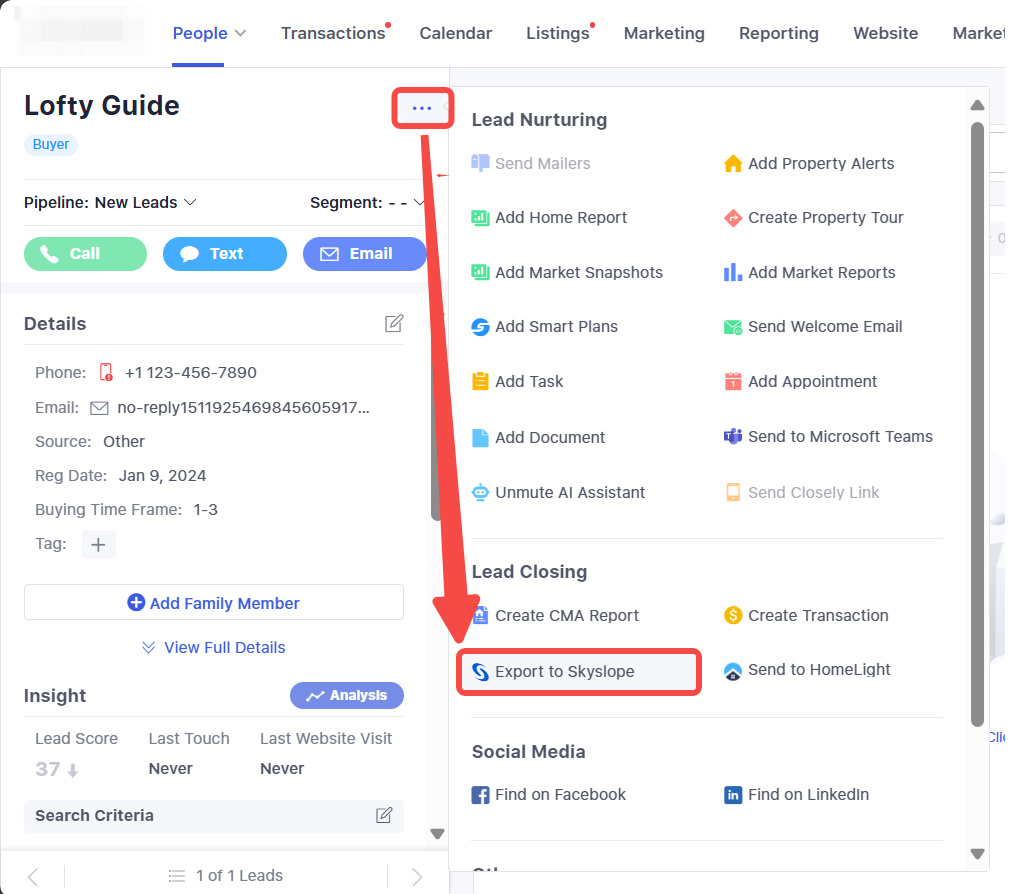Select Export to Skyslope menu item

coord(578,672)
